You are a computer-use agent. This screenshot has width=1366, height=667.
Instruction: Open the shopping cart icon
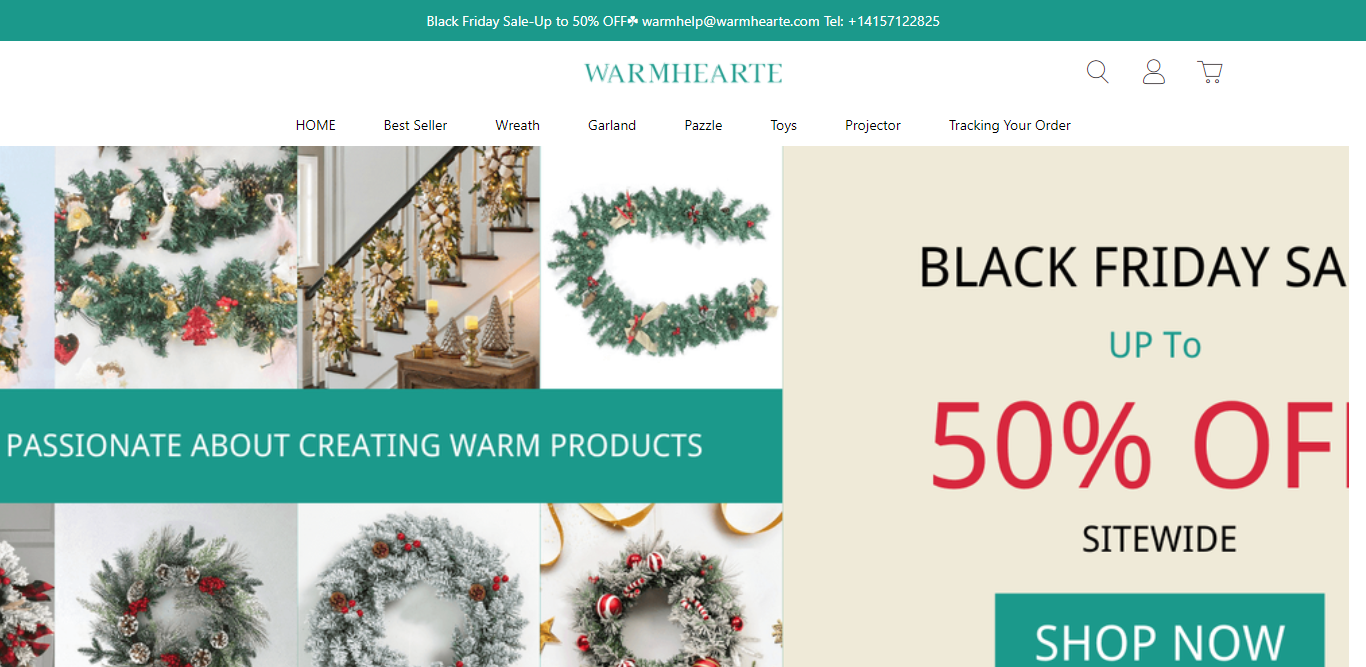1209,72
